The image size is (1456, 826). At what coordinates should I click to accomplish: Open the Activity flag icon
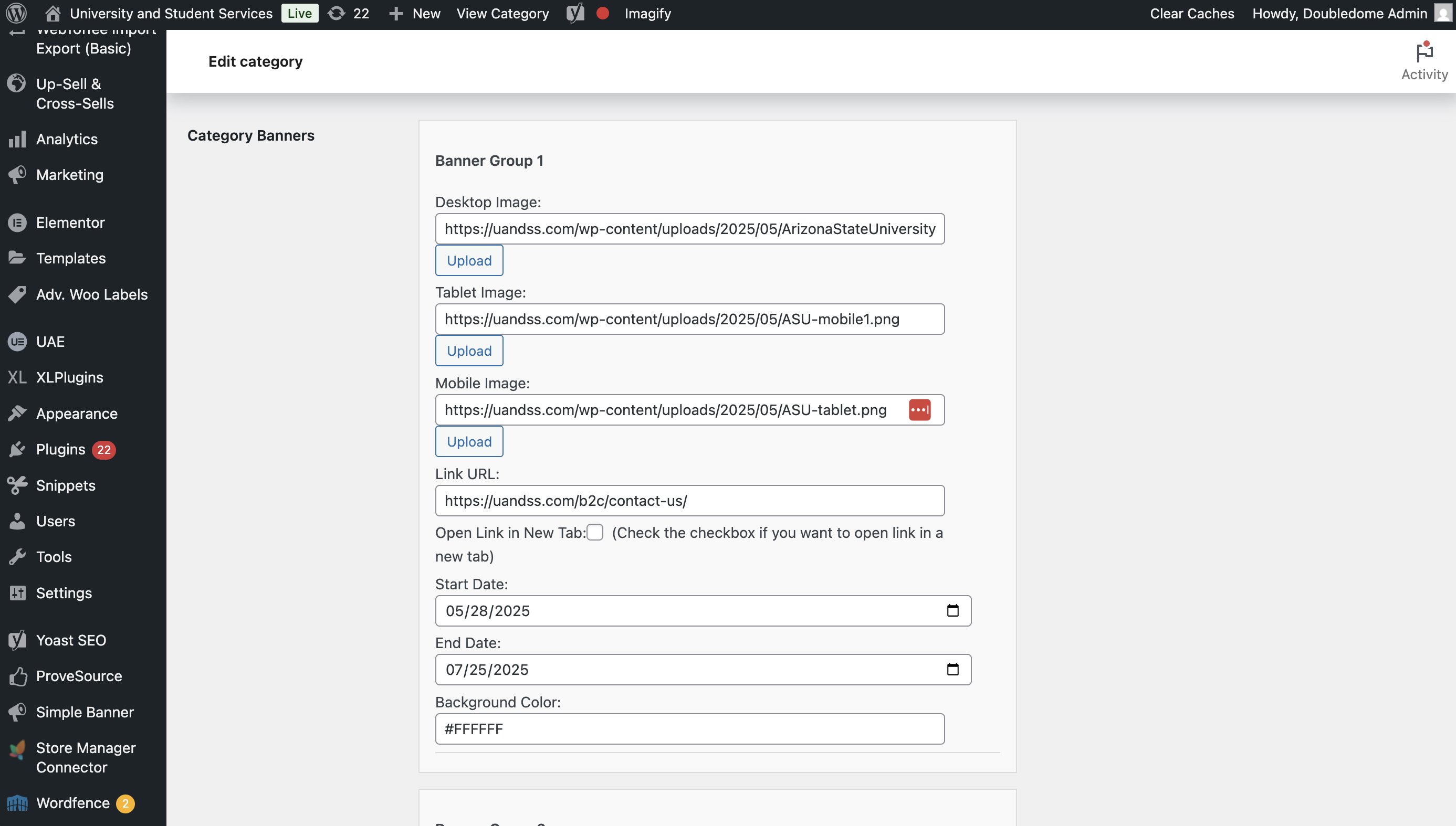click(1424, 51)
